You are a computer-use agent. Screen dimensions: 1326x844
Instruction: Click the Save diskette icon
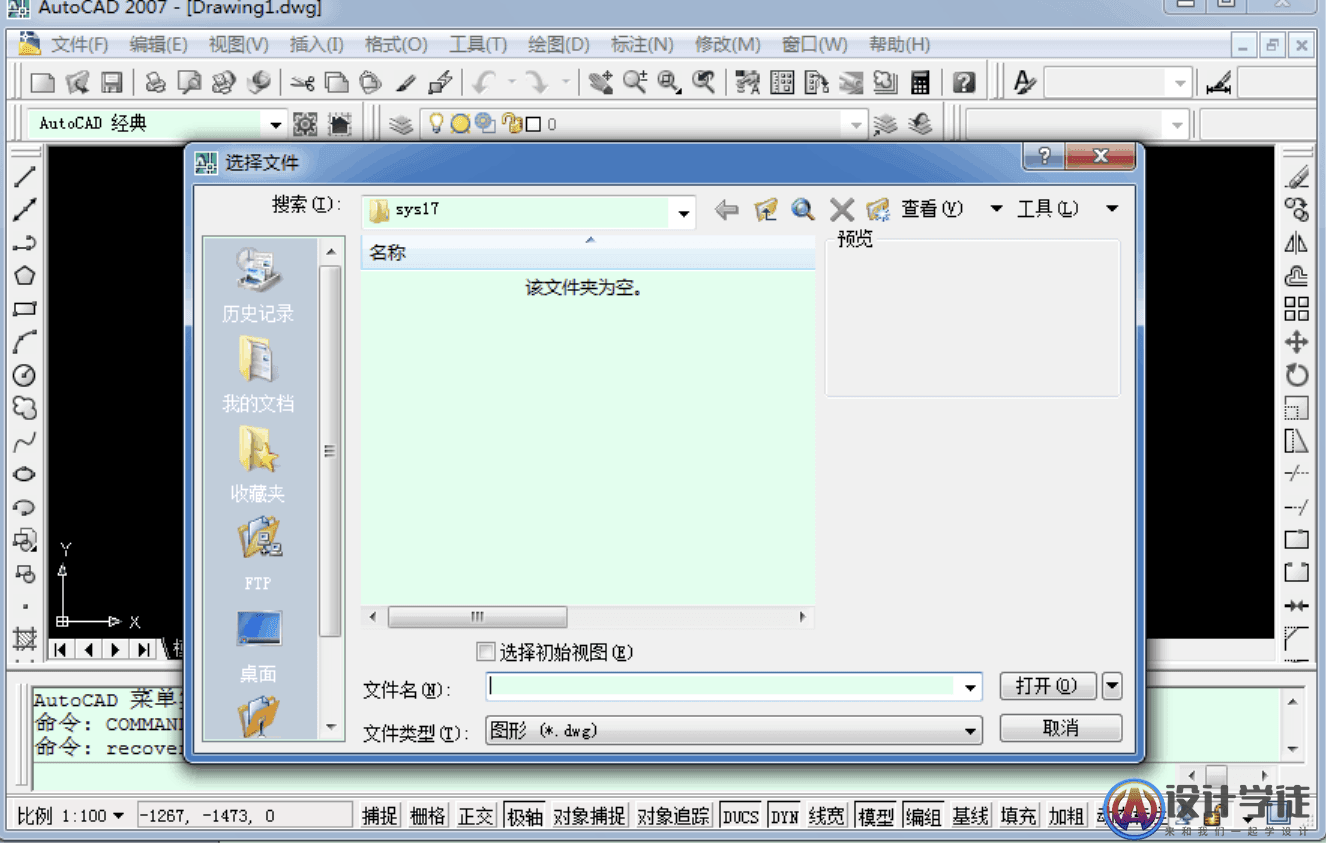[112, 82]
